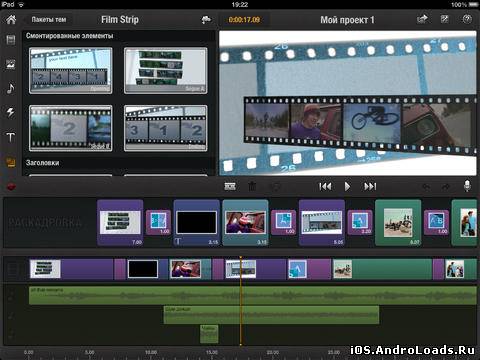Open project settings edit icon
The image size is (480, 360).
pyautogui.click(x=445, y=19)
